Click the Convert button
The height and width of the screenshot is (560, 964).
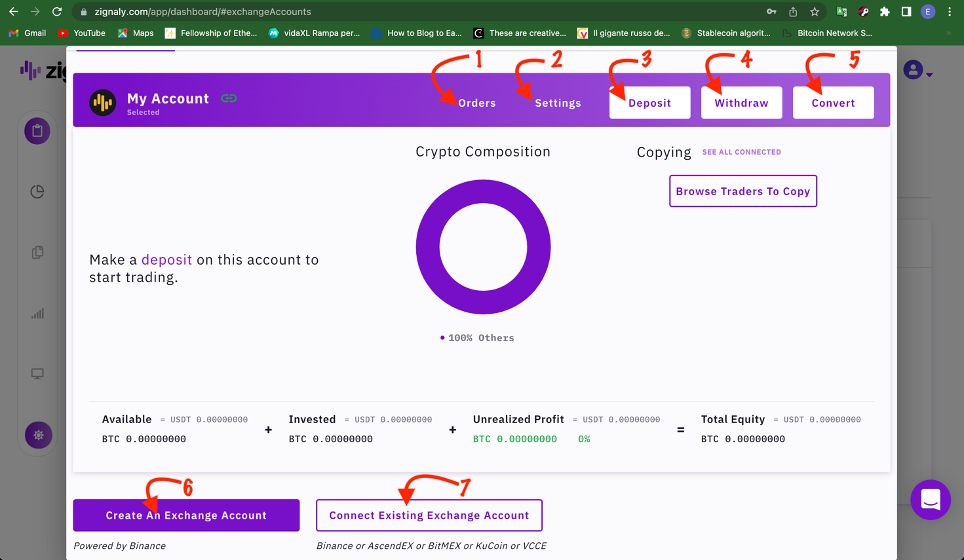[x=833, y=102]
